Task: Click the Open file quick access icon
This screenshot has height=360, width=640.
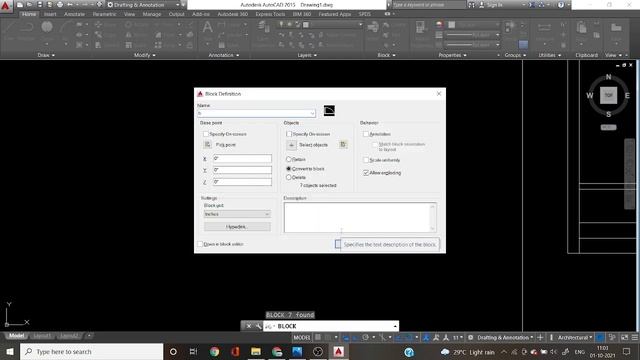Action: [29, 4]
